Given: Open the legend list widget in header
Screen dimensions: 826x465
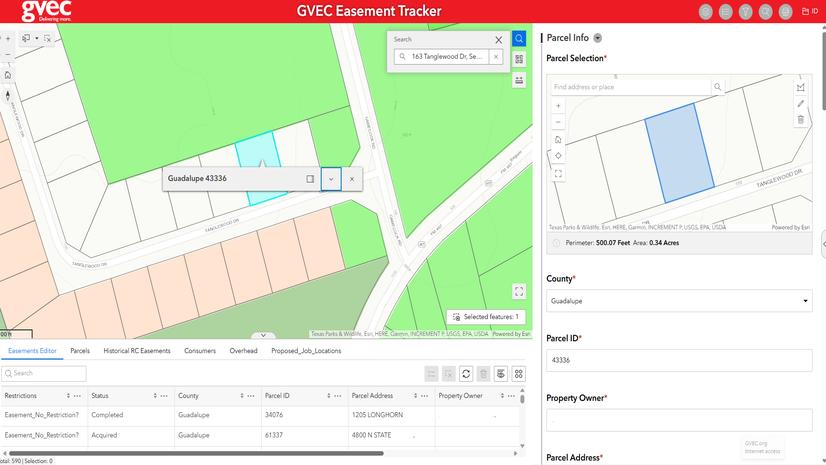Looking at the screenshot, I should tap(725, 12).
